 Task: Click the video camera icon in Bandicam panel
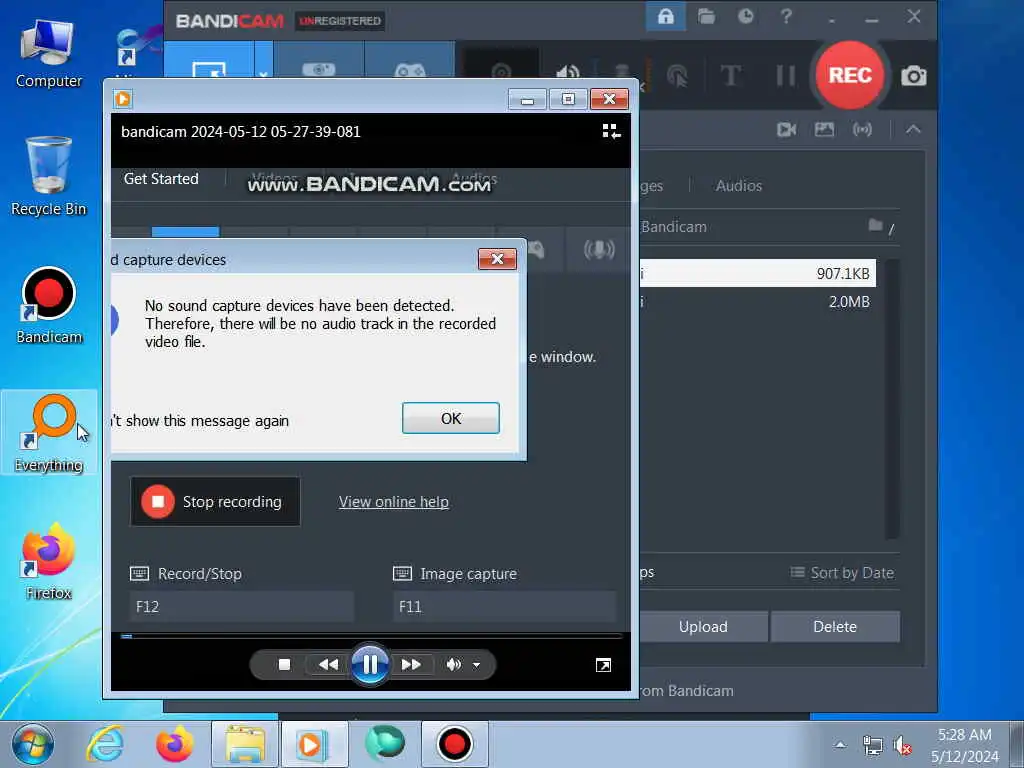pyautogui.click(x=786, y=129)
